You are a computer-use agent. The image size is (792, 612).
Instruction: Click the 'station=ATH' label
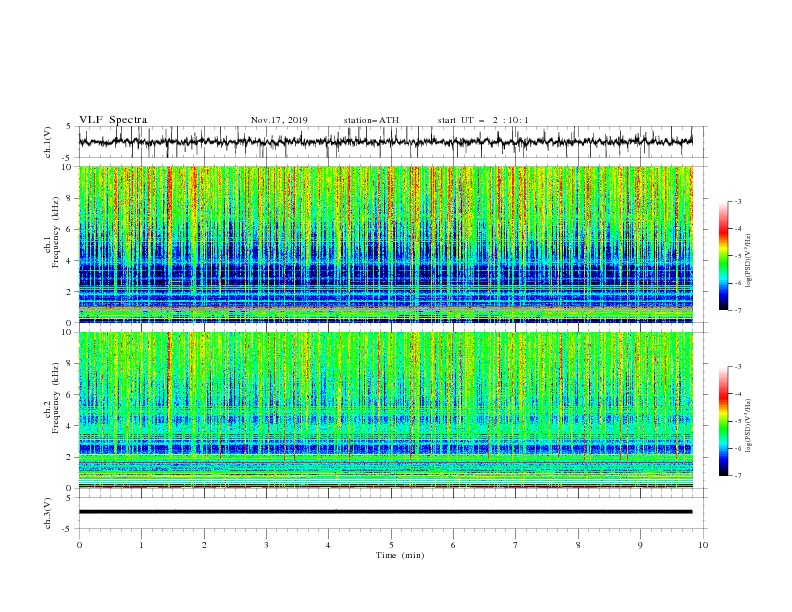[x=371, y=120]
